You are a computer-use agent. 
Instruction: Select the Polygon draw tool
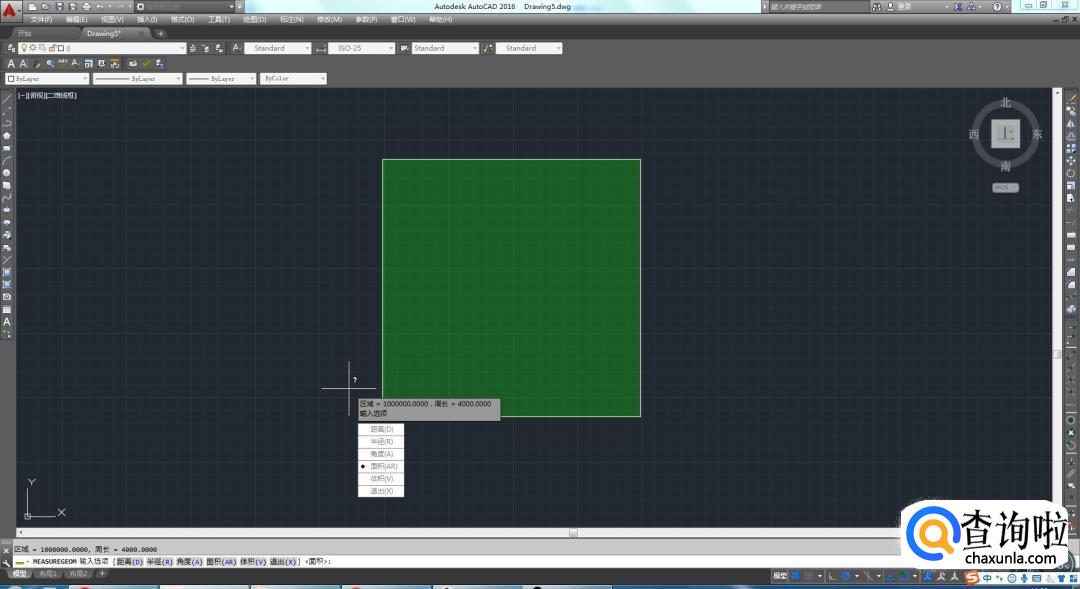point(7,135)
